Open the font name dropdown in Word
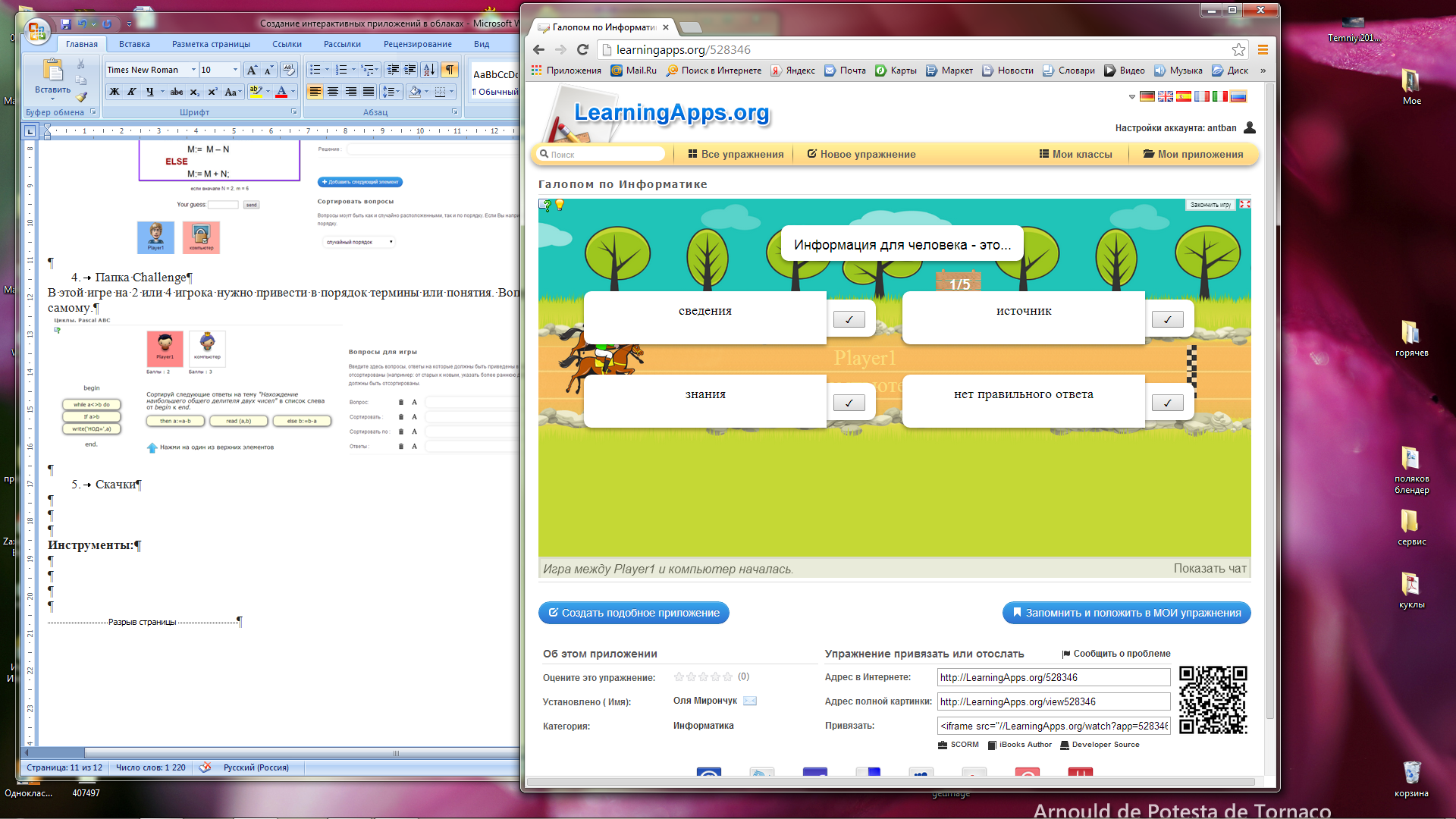This screenshot has height=819, width=1456. pyautogui.click(x=193, y=70)
